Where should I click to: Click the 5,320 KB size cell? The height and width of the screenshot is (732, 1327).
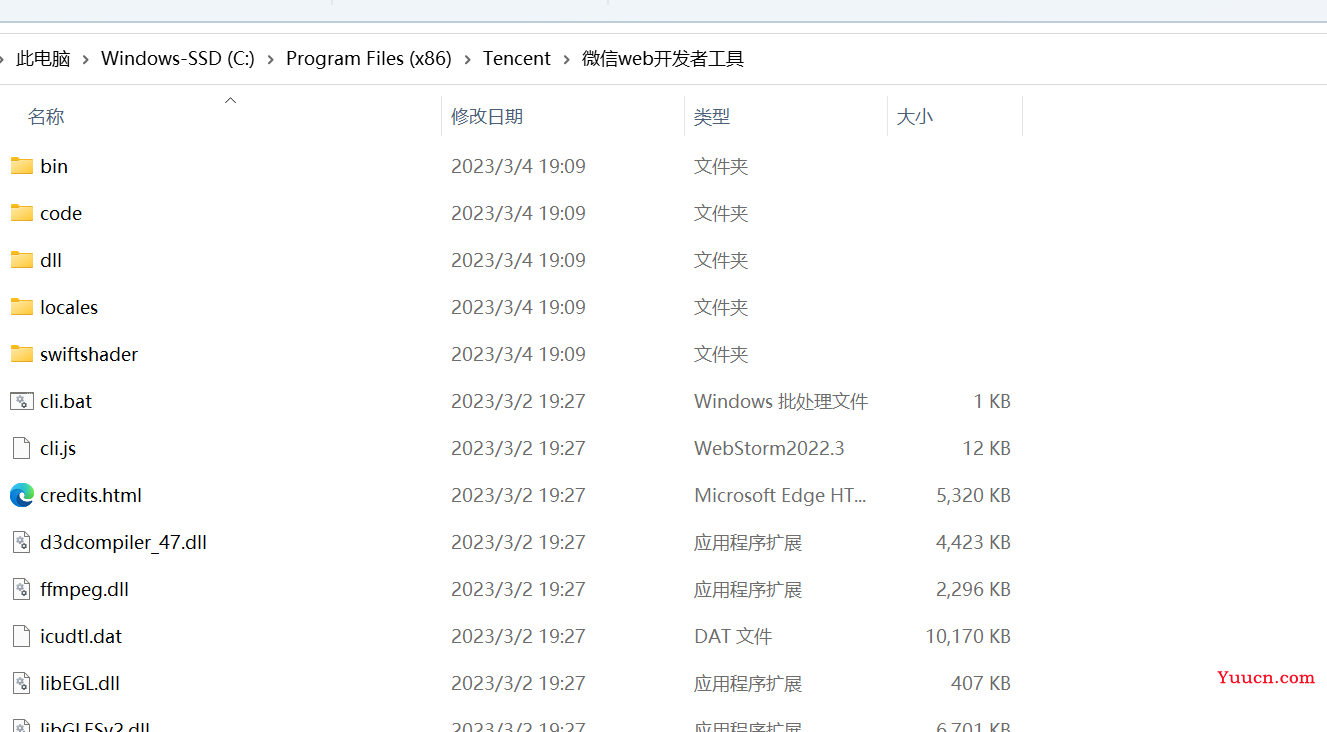pos(973,495)
